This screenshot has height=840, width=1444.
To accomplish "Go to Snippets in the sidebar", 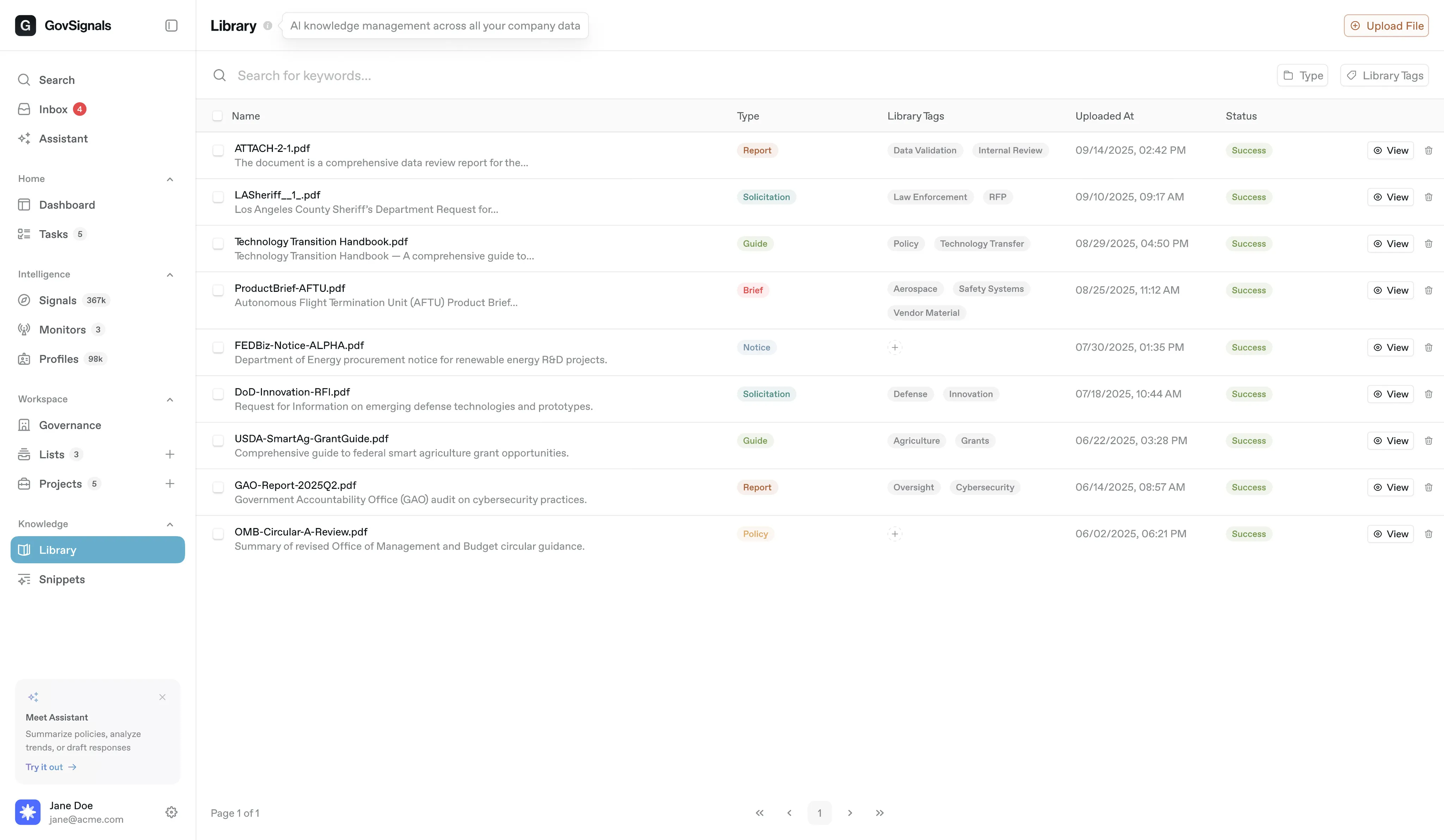I will click(x=62, y=579).
